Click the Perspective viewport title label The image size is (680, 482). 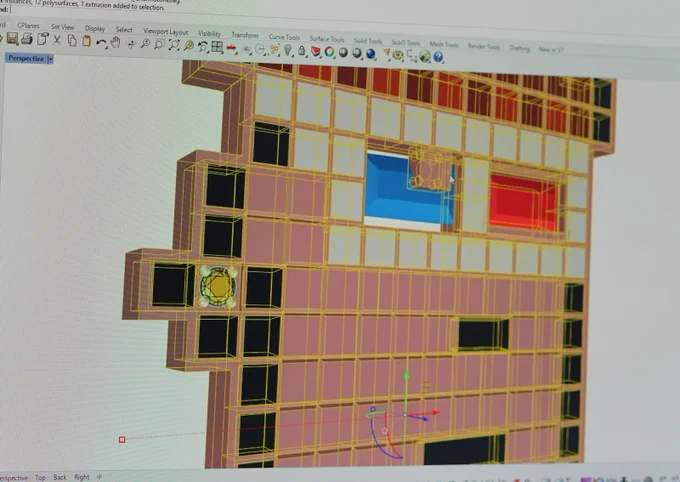[26, 59]
